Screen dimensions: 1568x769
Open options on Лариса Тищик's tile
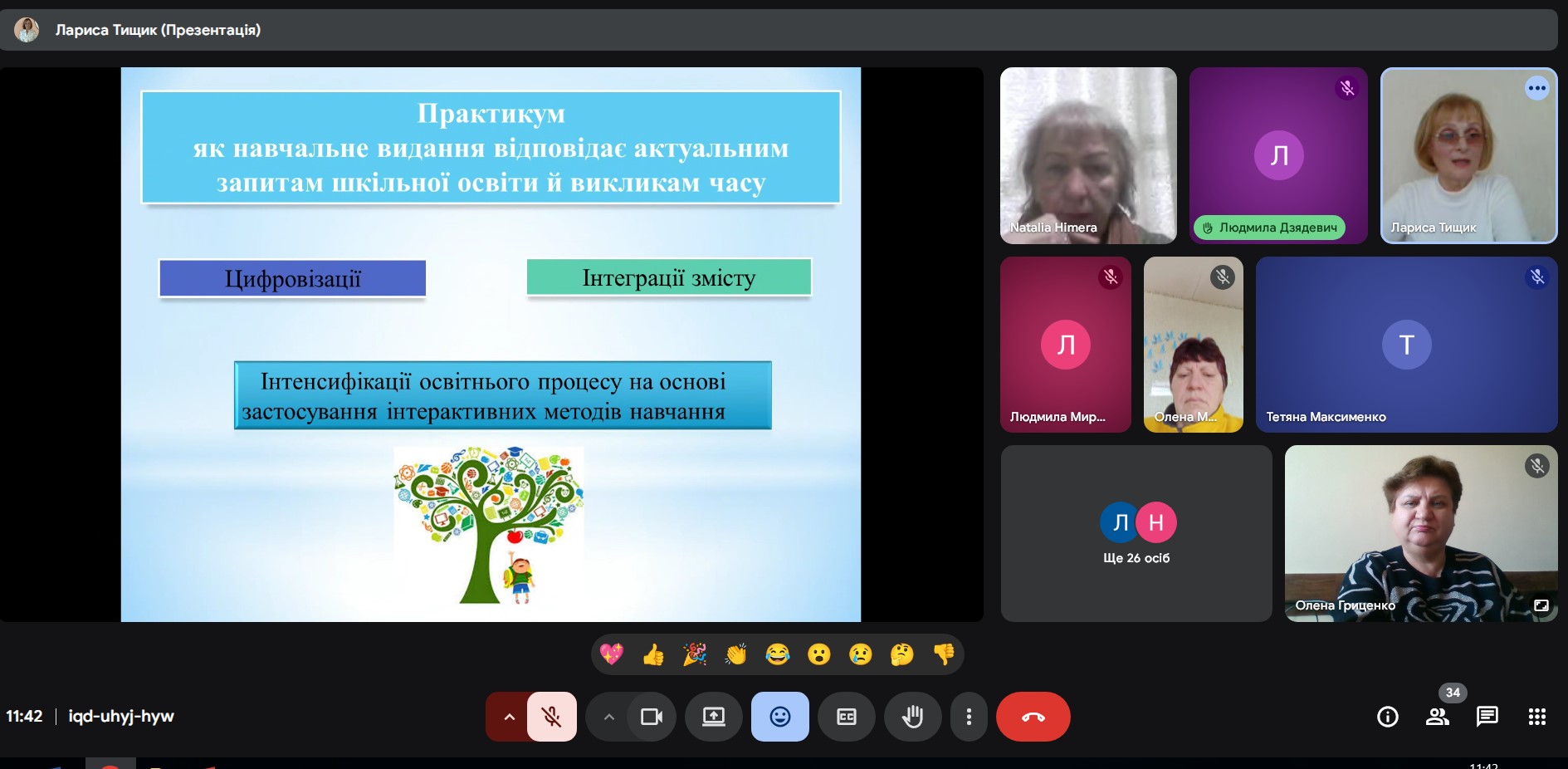[x=1536, y=88]
